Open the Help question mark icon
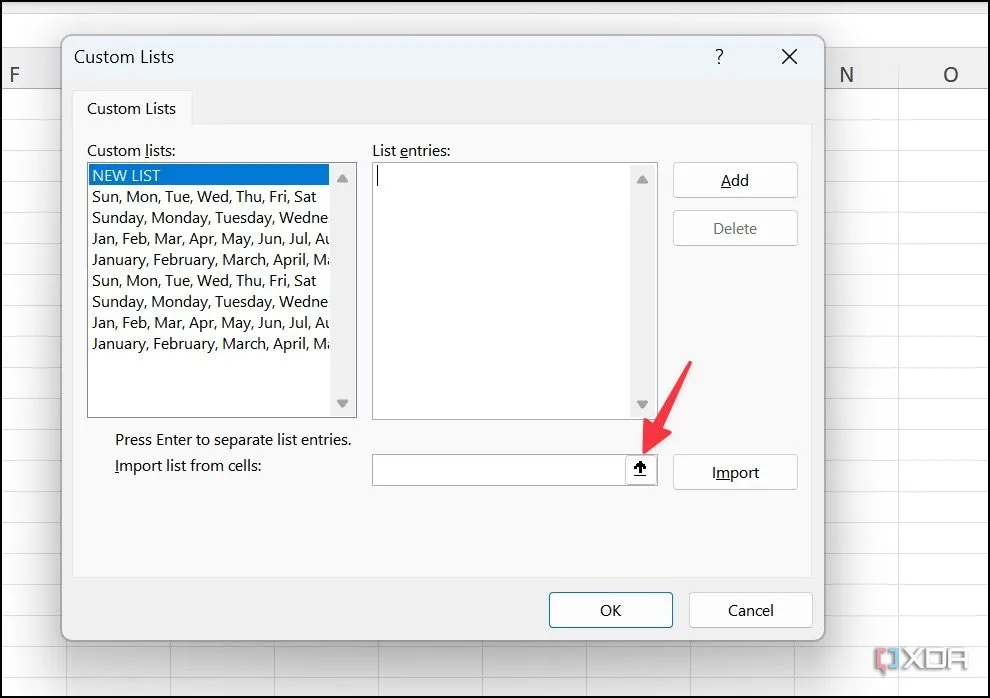Viewport: 990px width, 698px height. 719,57
